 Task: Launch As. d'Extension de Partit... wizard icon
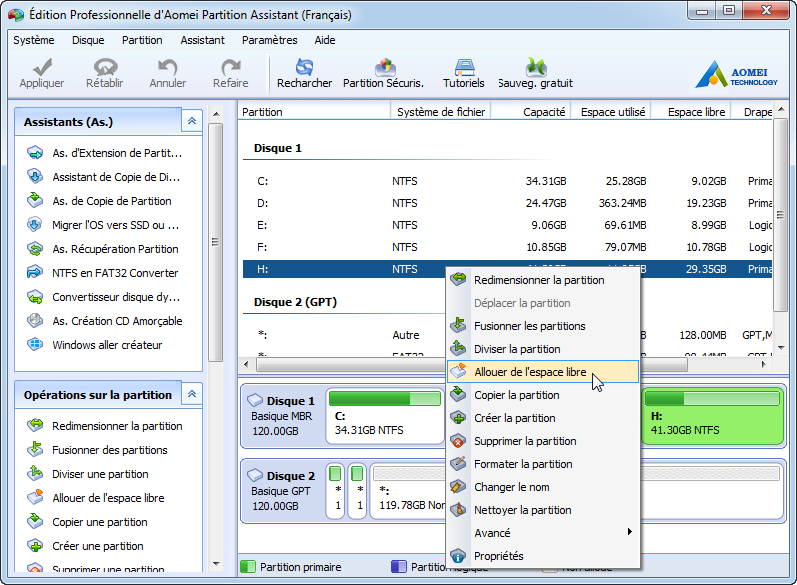pyautogui.click(x=35, y=152)
